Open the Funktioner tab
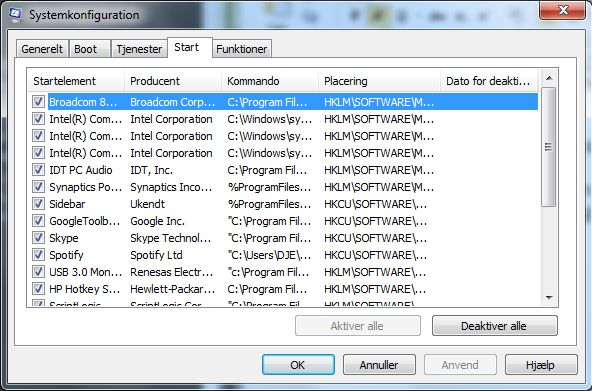Image resolution: width=592 pixels, height=391 pixels. click(x=242, y=49)
